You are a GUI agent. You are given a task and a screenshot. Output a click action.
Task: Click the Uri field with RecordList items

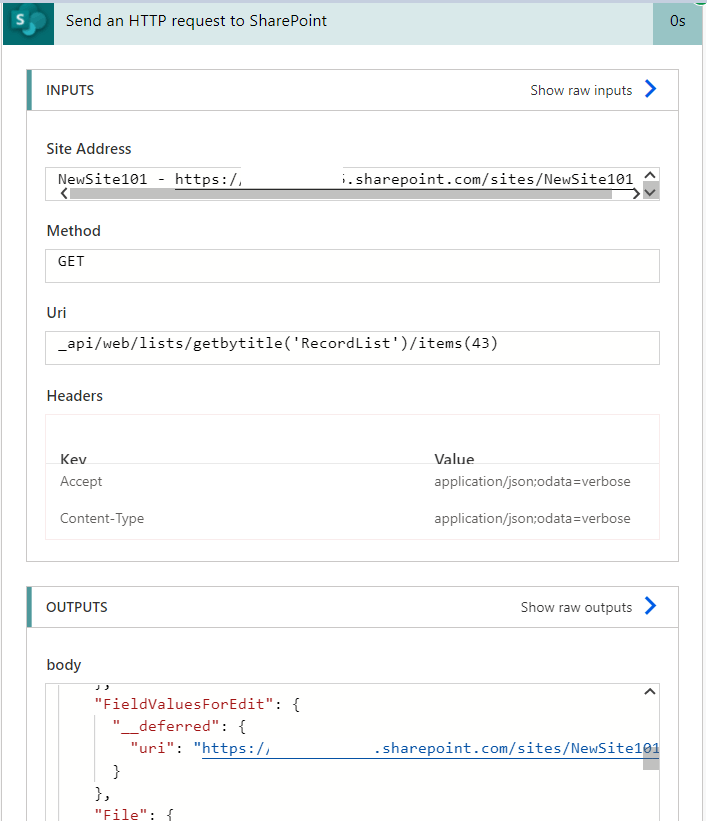pyautogui.click(x=352, y=348)
